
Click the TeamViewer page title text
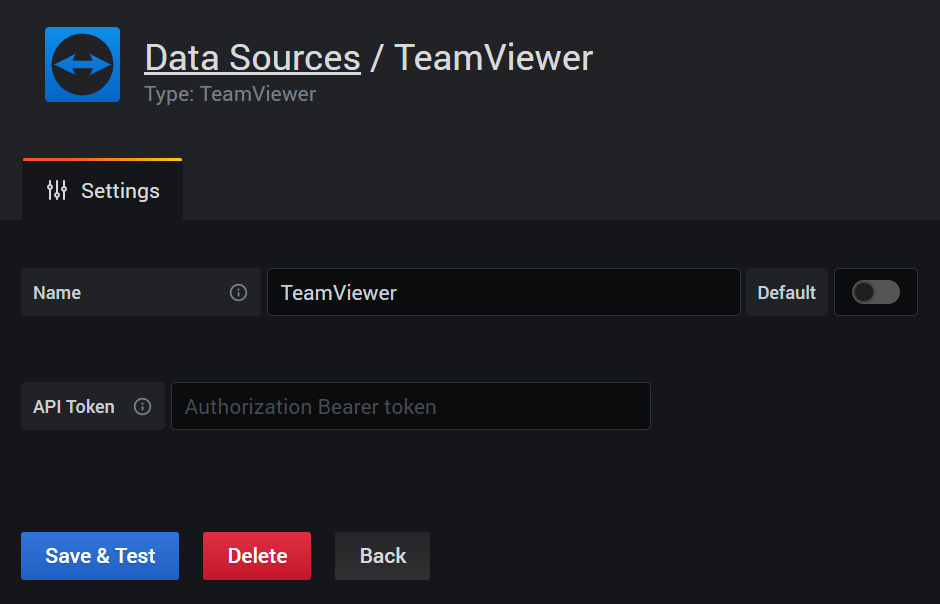494,58
